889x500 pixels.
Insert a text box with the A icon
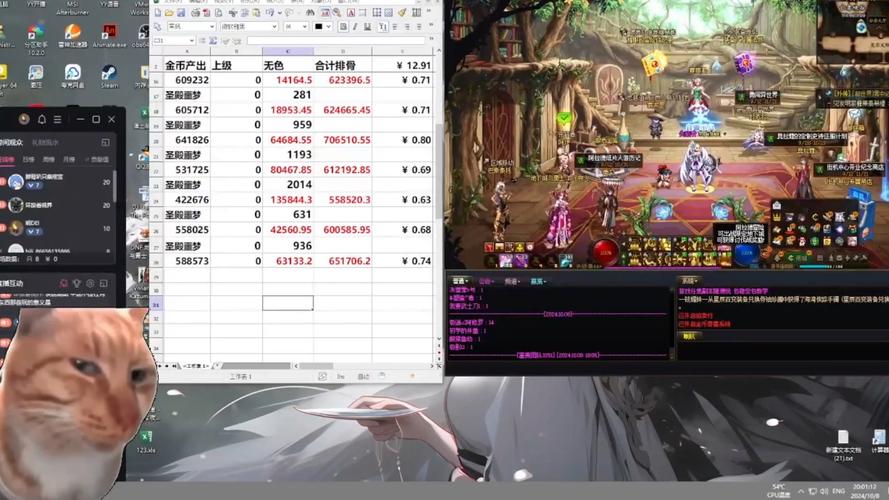point(351,12)
